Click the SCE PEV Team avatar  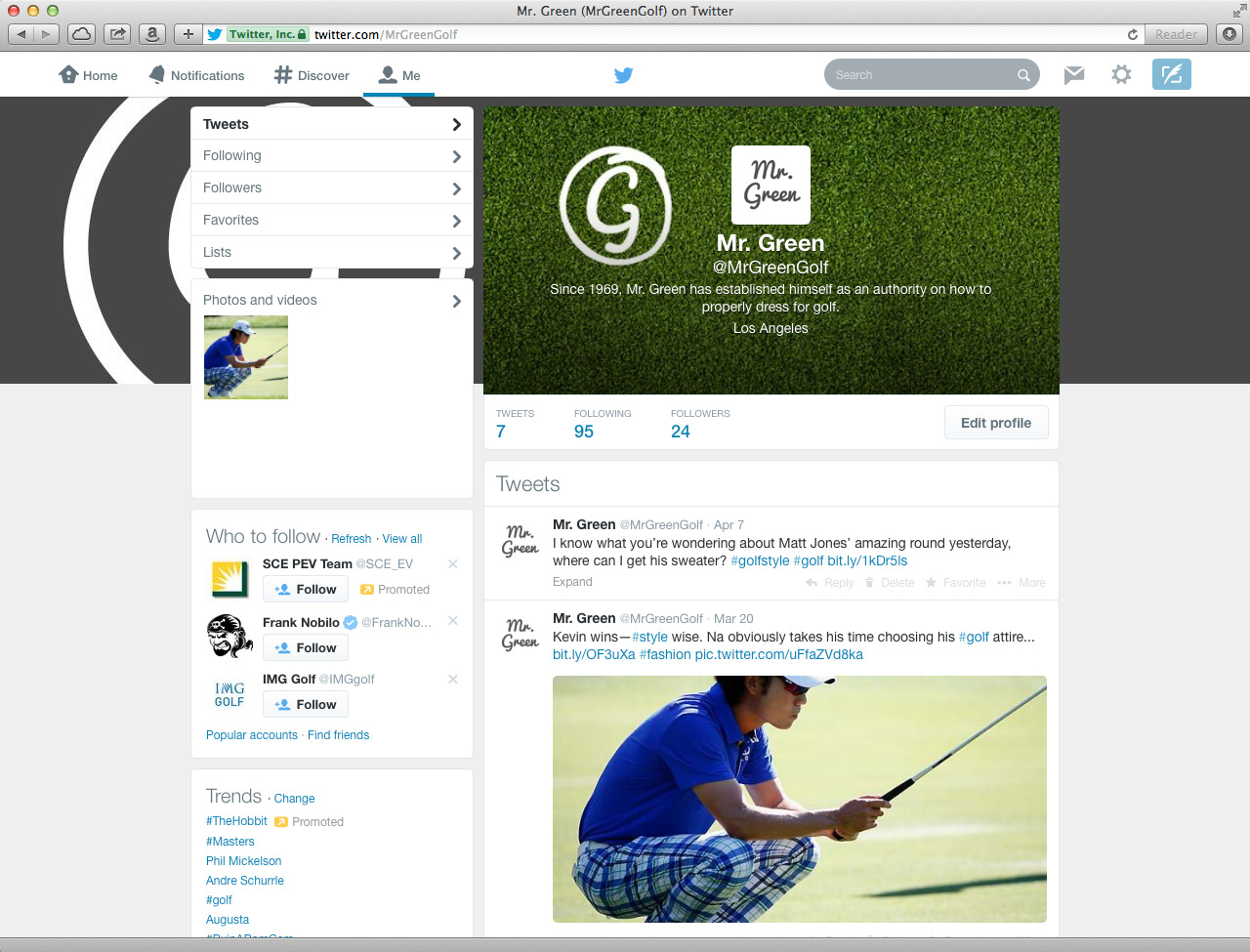pyautogui.click(x=230, y=579)
